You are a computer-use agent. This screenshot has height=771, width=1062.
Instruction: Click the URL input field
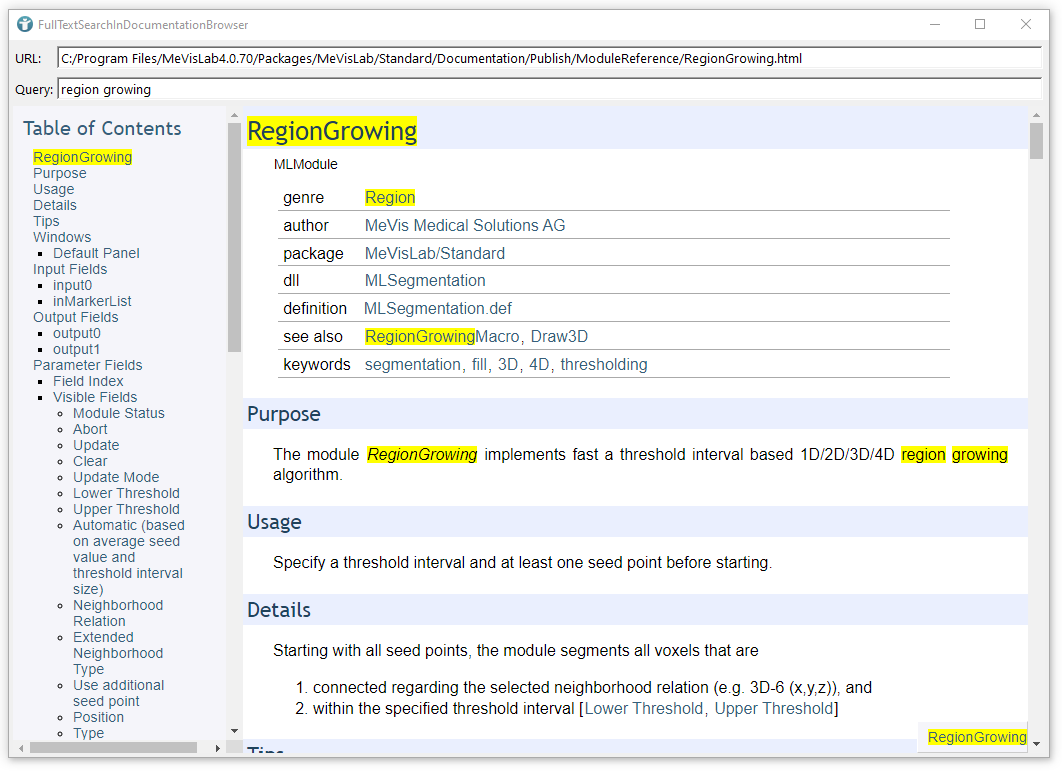548,58
